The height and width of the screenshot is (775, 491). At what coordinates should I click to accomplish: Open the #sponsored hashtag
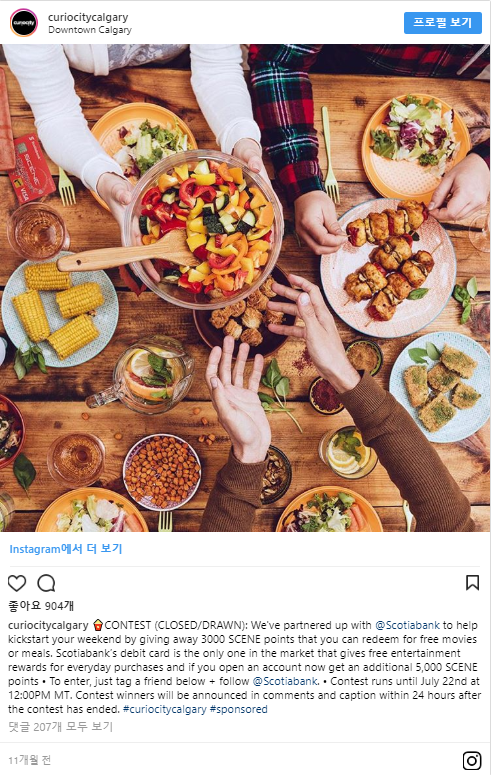pos(239,709)
